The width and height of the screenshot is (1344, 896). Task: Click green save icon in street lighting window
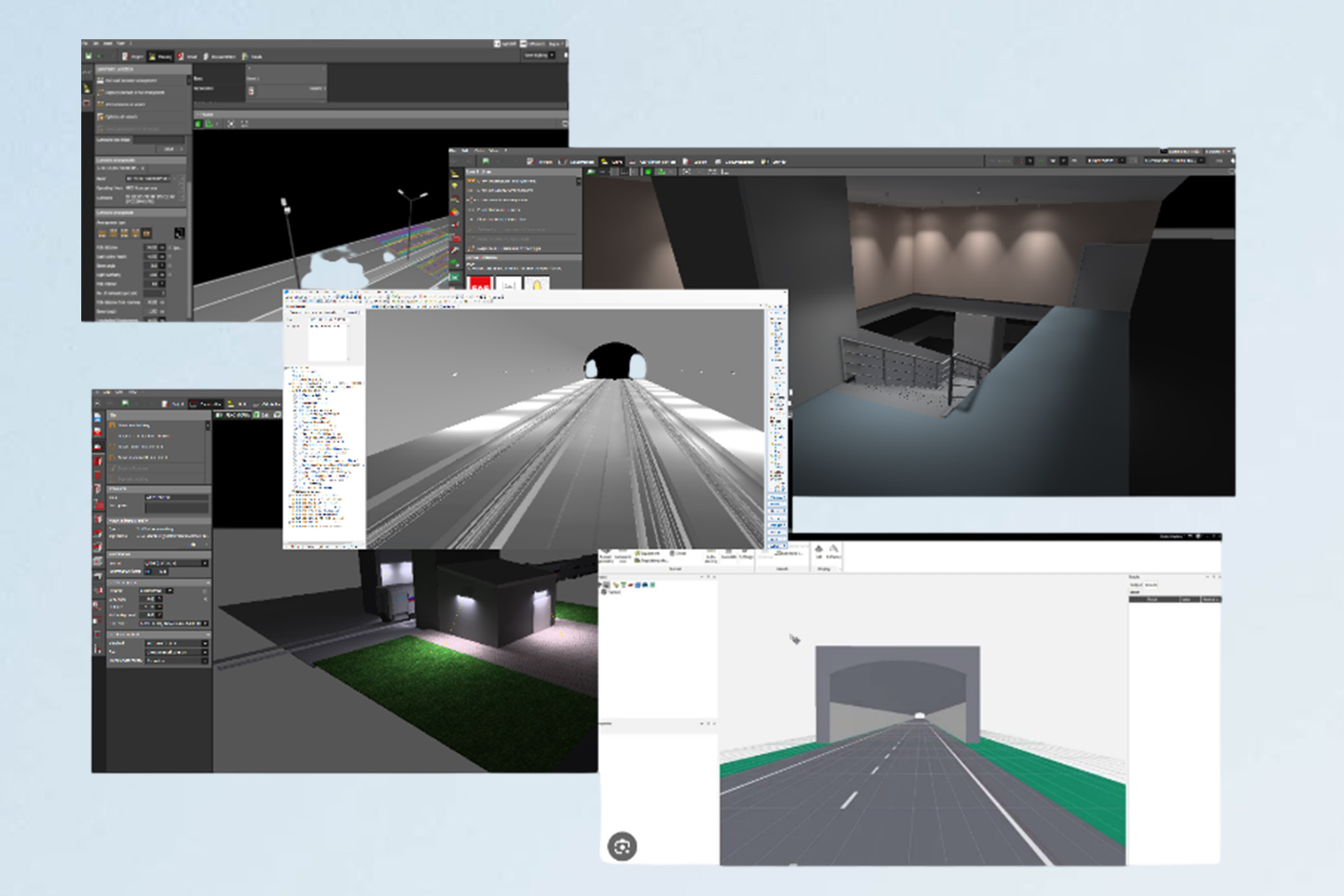89,56
